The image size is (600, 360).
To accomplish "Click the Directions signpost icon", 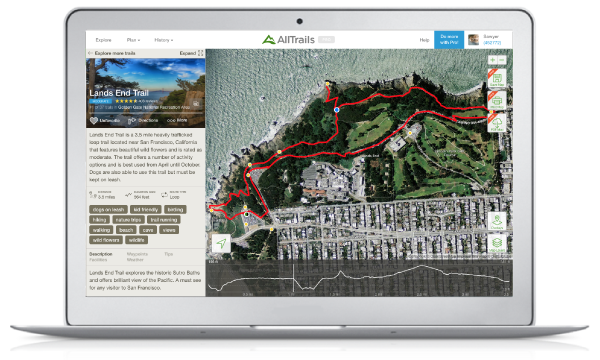I will point(132,121).
